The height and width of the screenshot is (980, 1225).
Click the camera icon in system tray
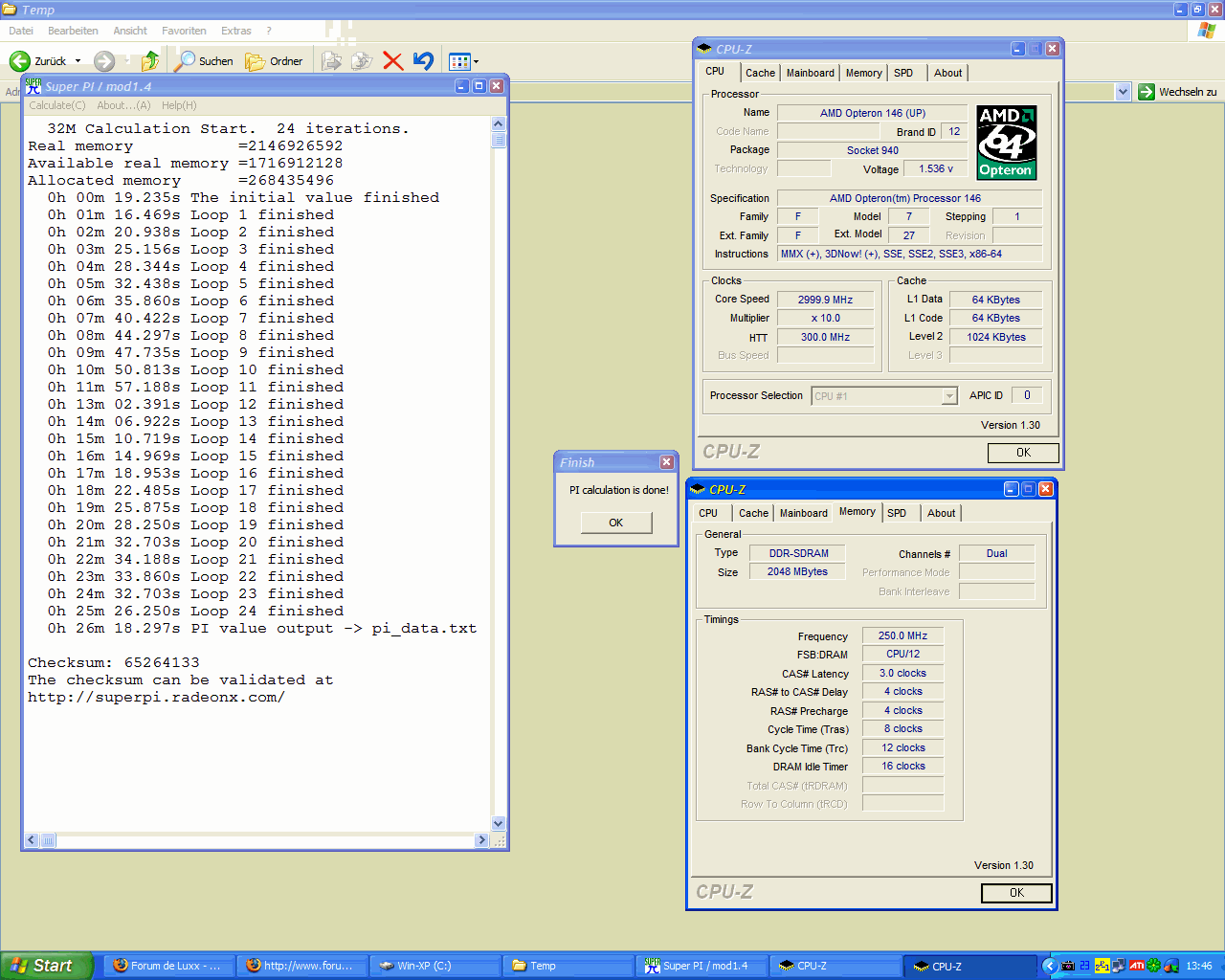(x=1068, y=966)
